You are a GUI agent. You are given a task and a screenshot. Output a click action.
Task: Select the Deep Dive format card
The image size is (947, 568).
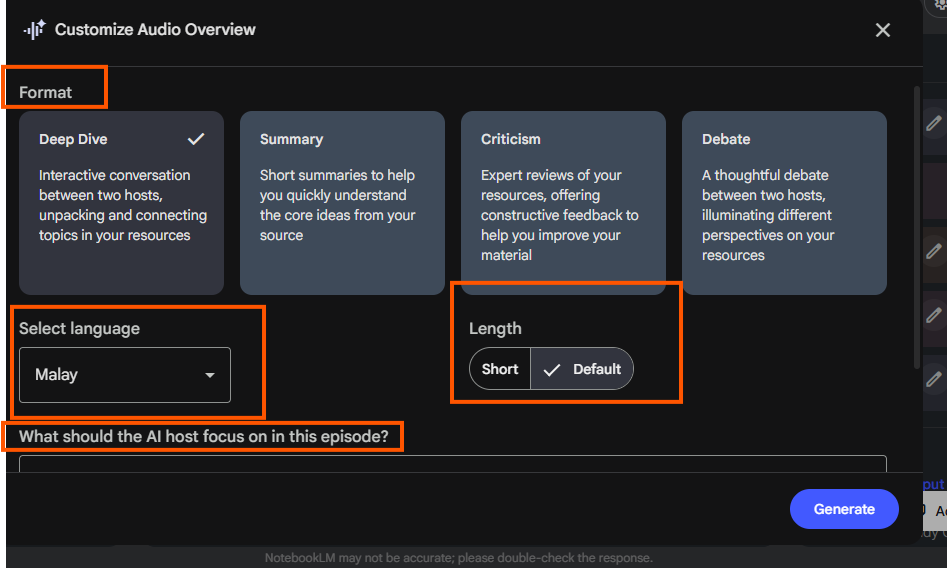(121, 203)
